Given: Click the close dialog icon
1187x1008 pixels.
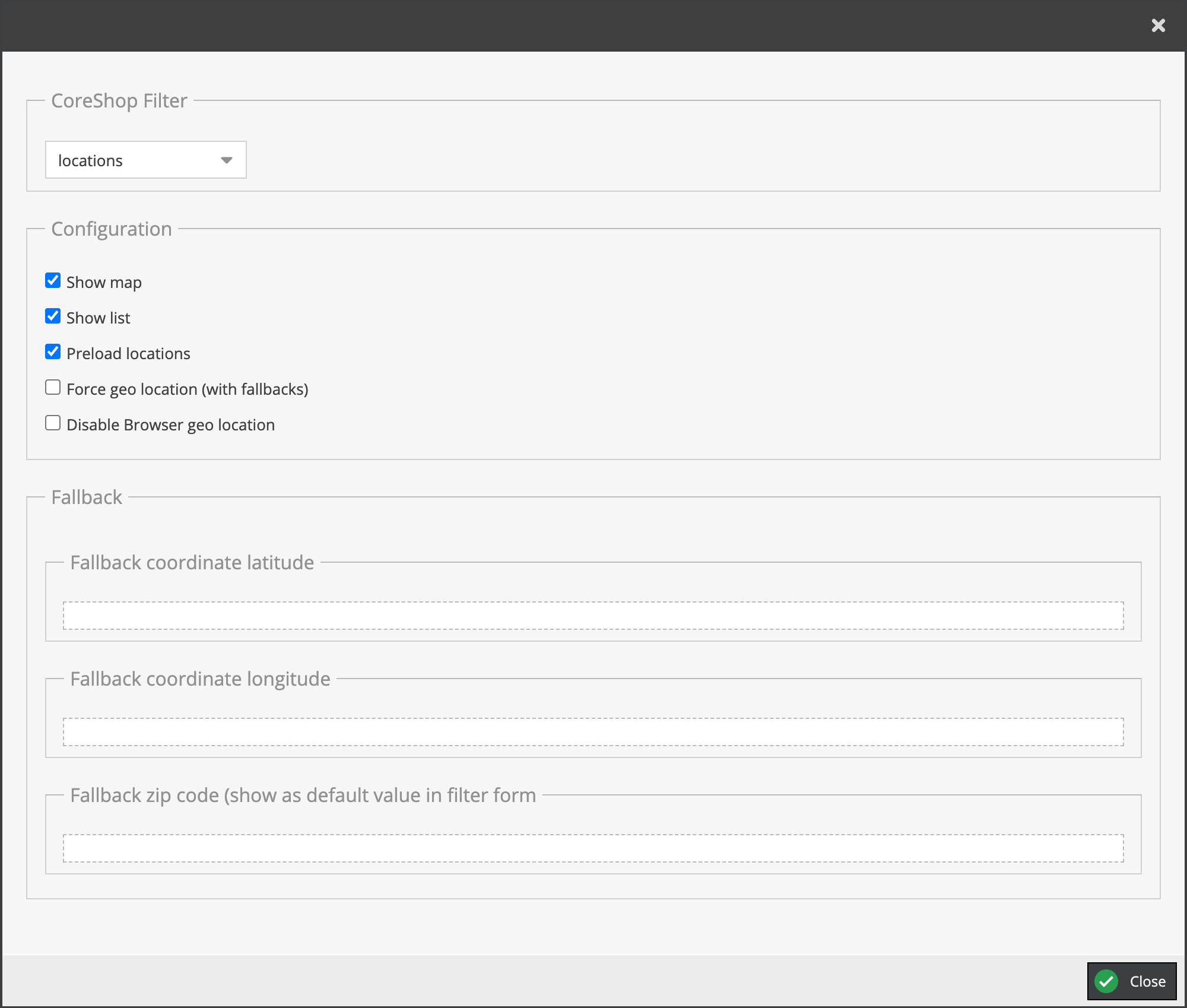Looking at the screenshot, I should (x=1158, y=25).
